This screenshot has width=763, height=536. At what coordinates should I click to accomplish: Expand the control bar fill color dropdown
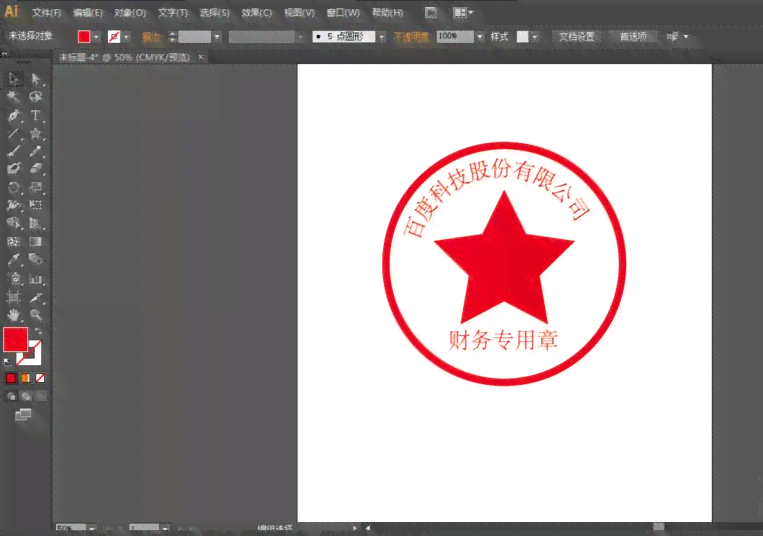pos(97,36)
